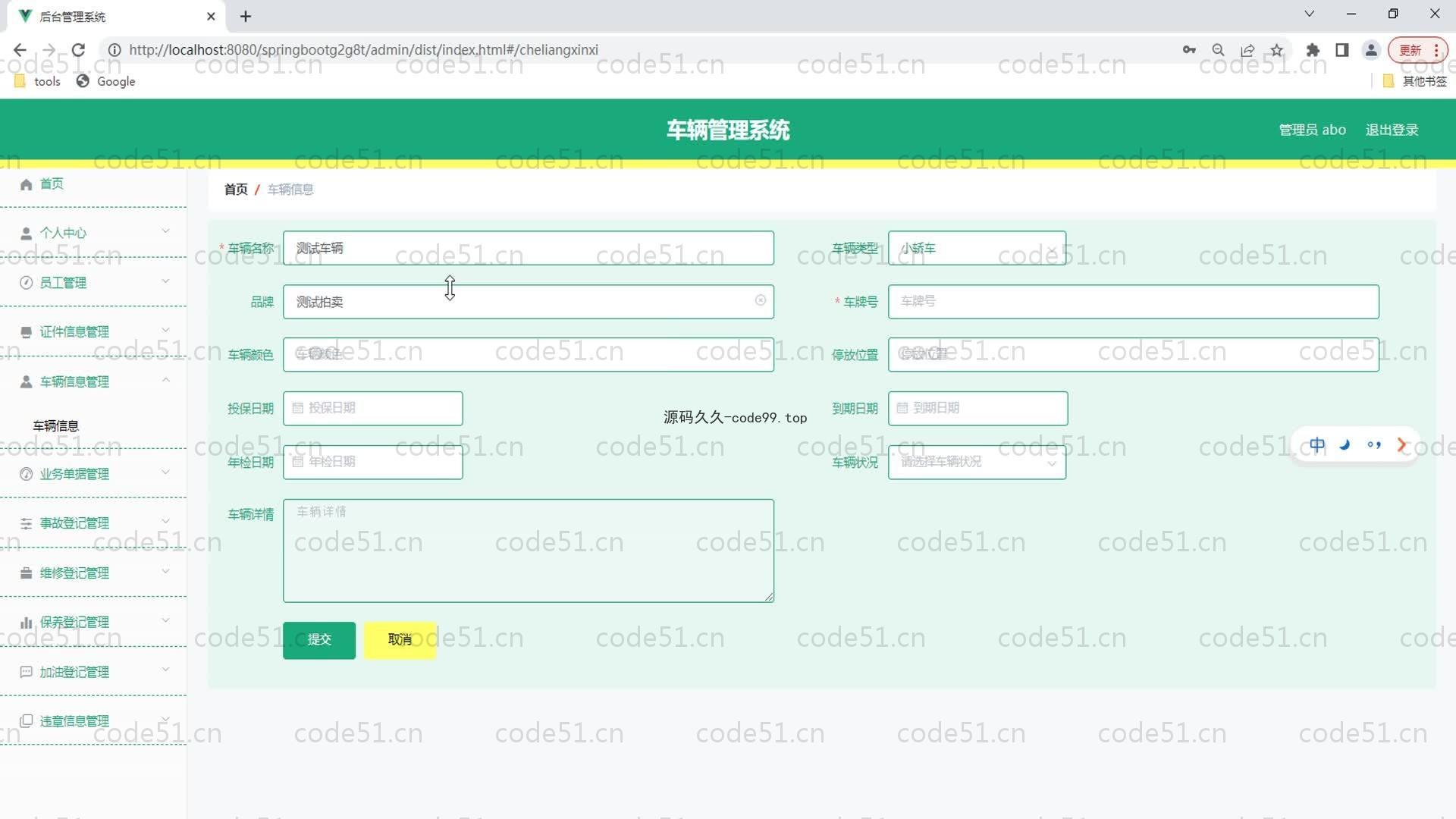Click the copy icon beside 违章信息管理
Viewport: 1456px width, 819px height.
27,721
